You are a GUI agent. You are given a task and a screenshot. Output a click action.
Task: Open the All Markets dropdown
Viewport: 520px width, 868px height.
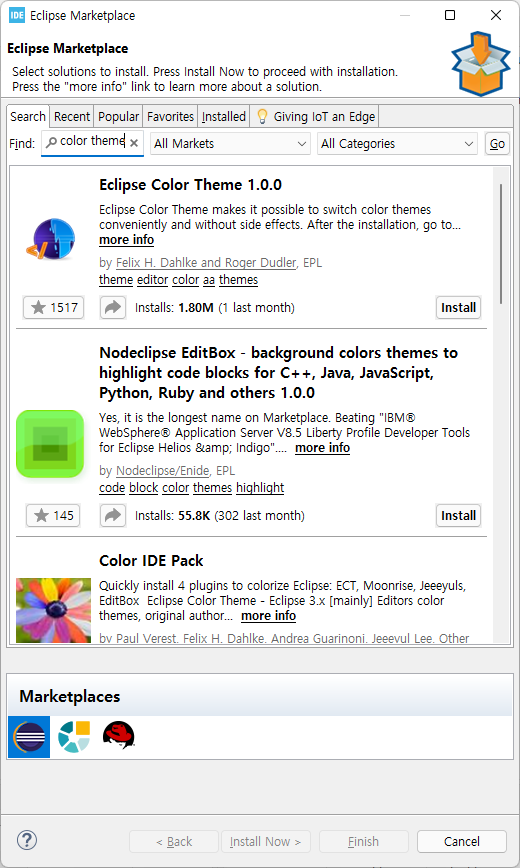(x=230, y=144)
